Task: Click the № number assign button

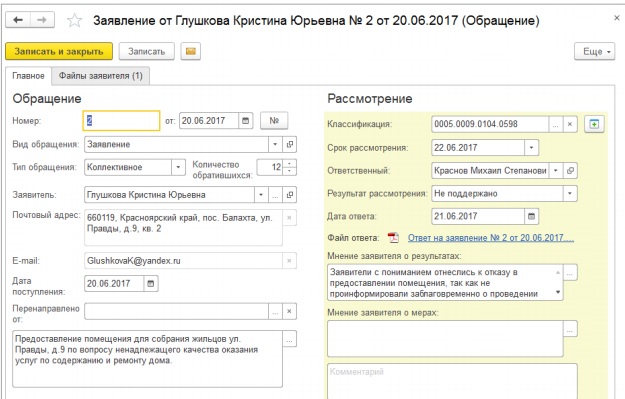Action: point(274,120)
